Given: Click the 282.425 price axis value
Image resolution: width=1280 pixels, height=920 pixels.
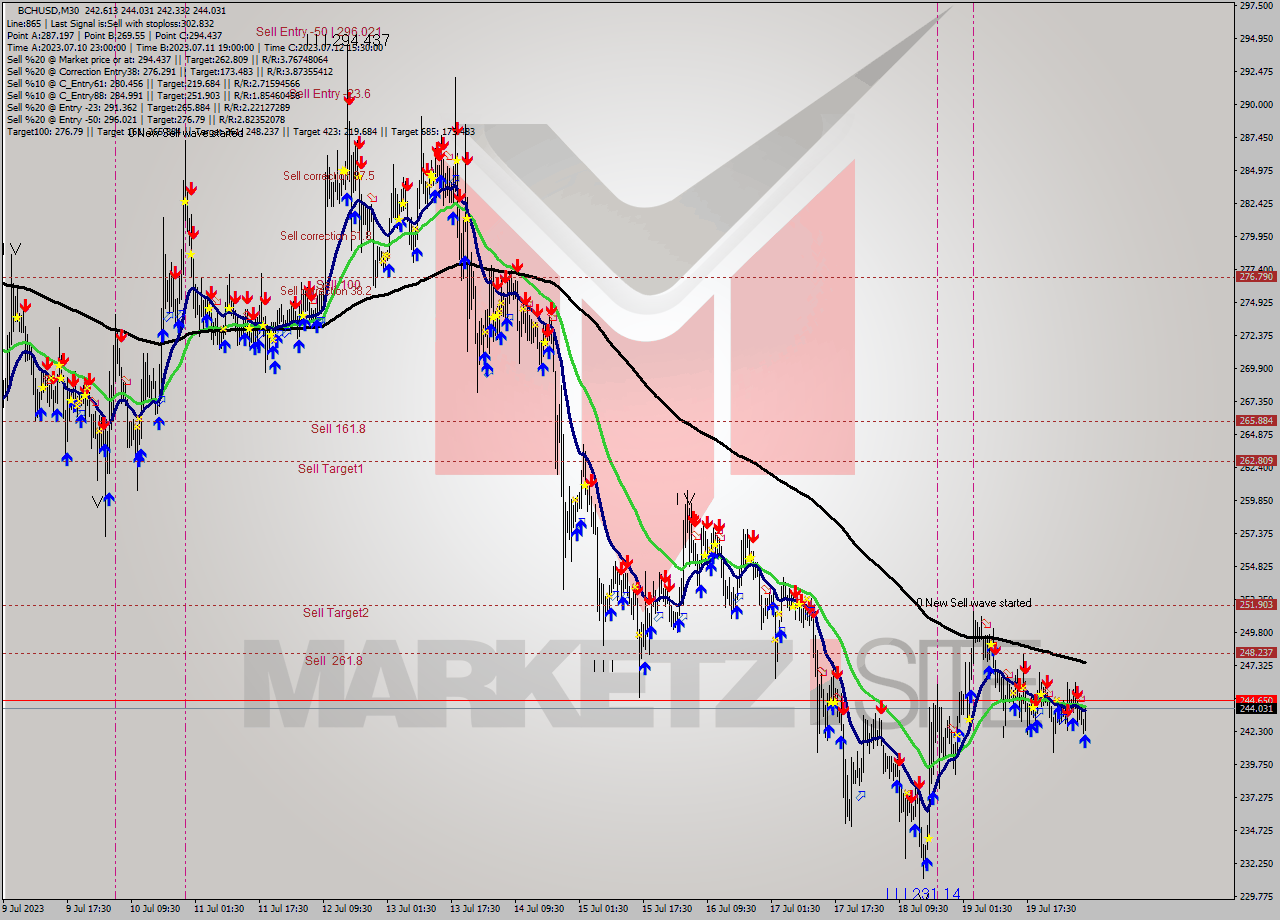Looking at the screenshot, I should (x=1256, y=204).
